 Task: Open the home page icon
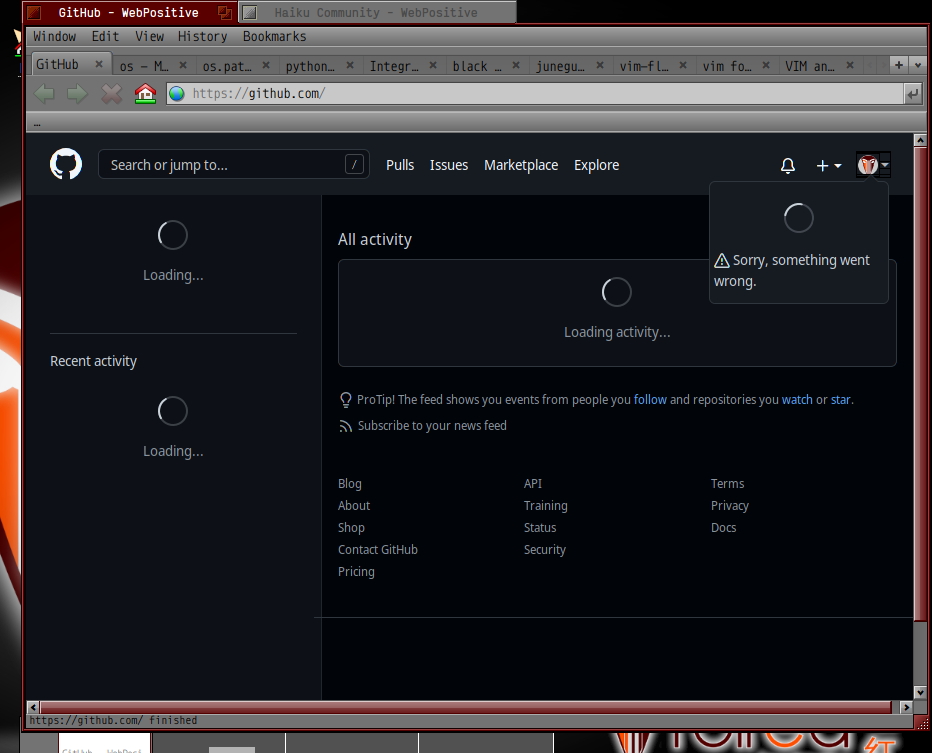click(x=145, y=93)
